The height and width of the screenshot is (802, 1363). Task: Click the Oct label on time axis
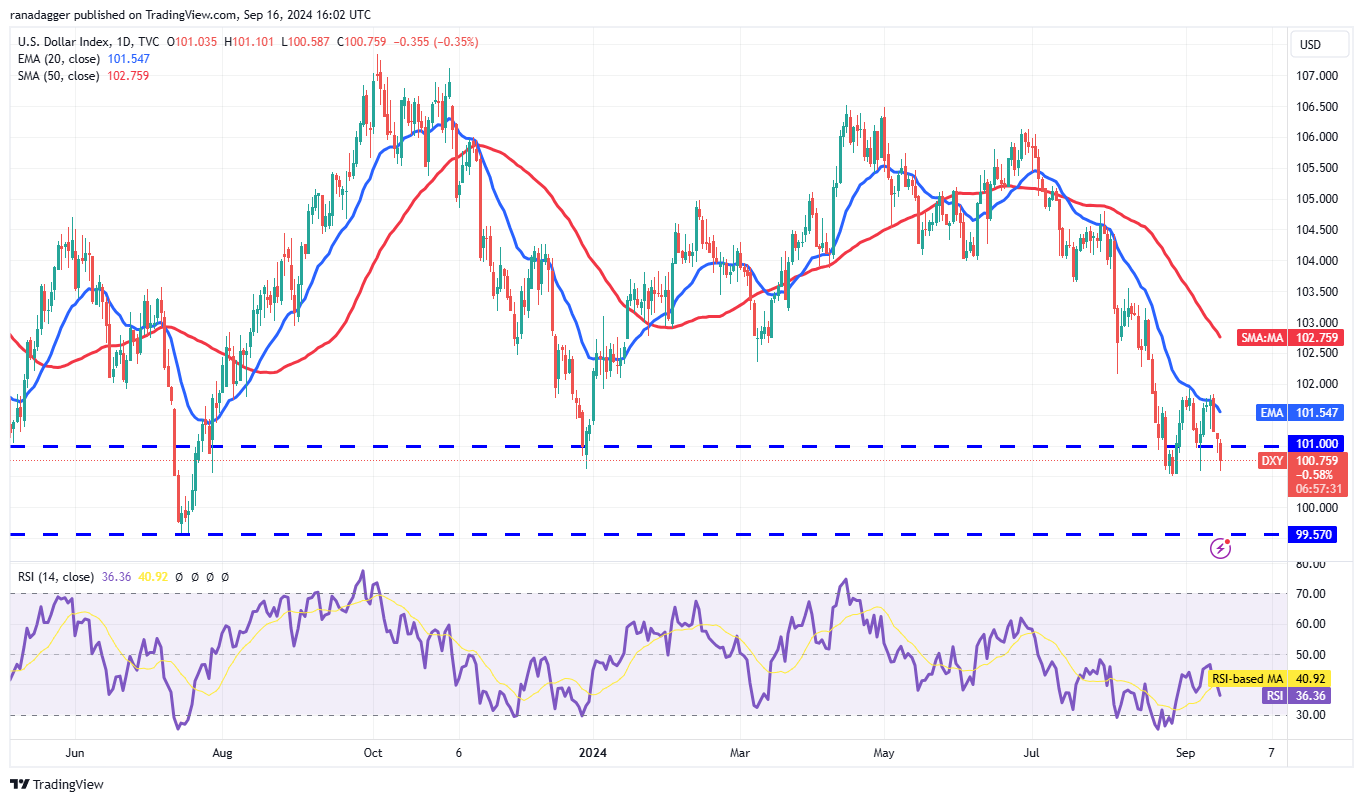372,751
